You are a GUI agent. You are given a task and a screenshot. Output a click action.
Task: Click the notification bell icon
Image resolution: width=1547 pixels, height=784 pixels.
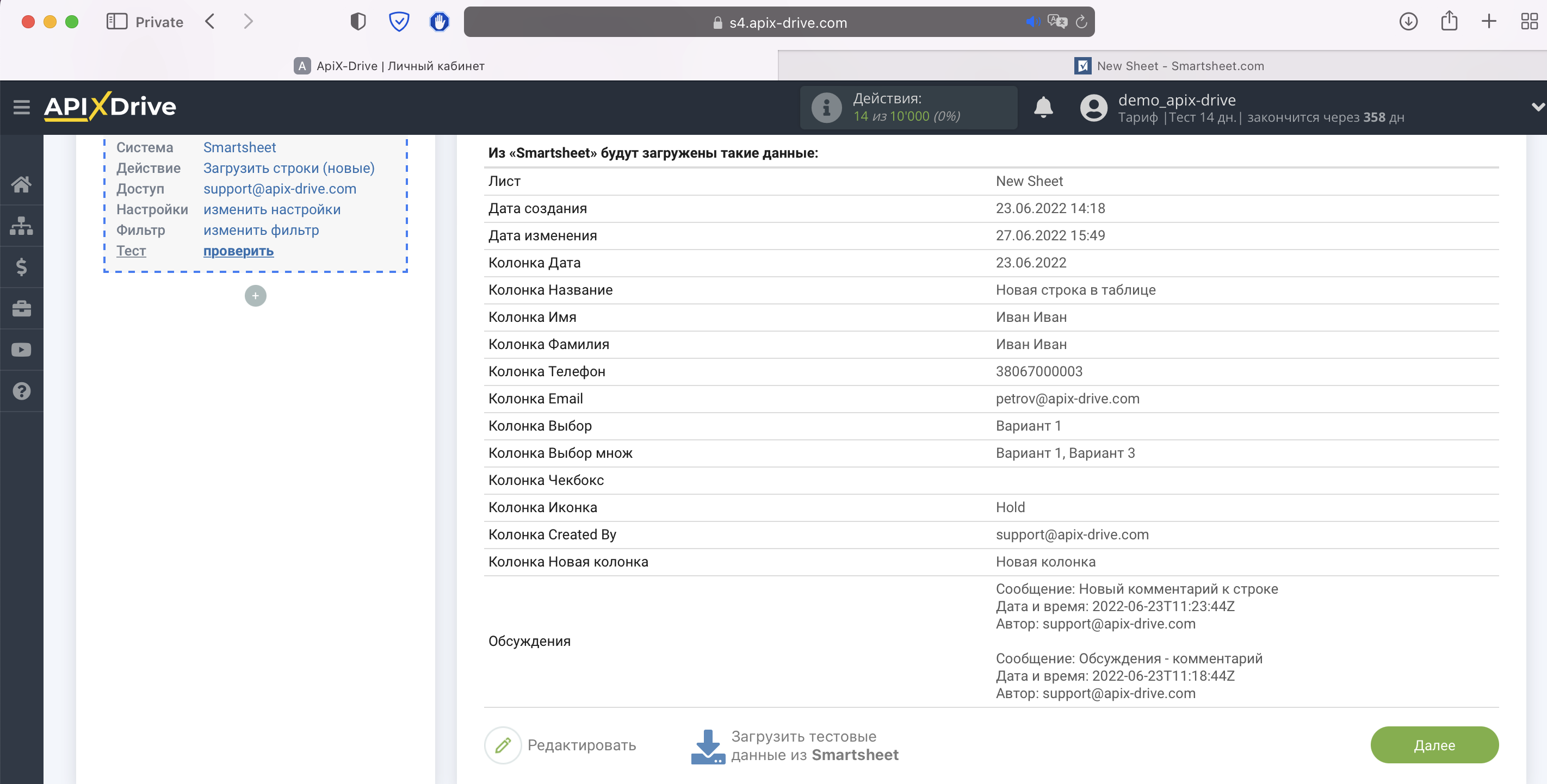[1043, 108]
